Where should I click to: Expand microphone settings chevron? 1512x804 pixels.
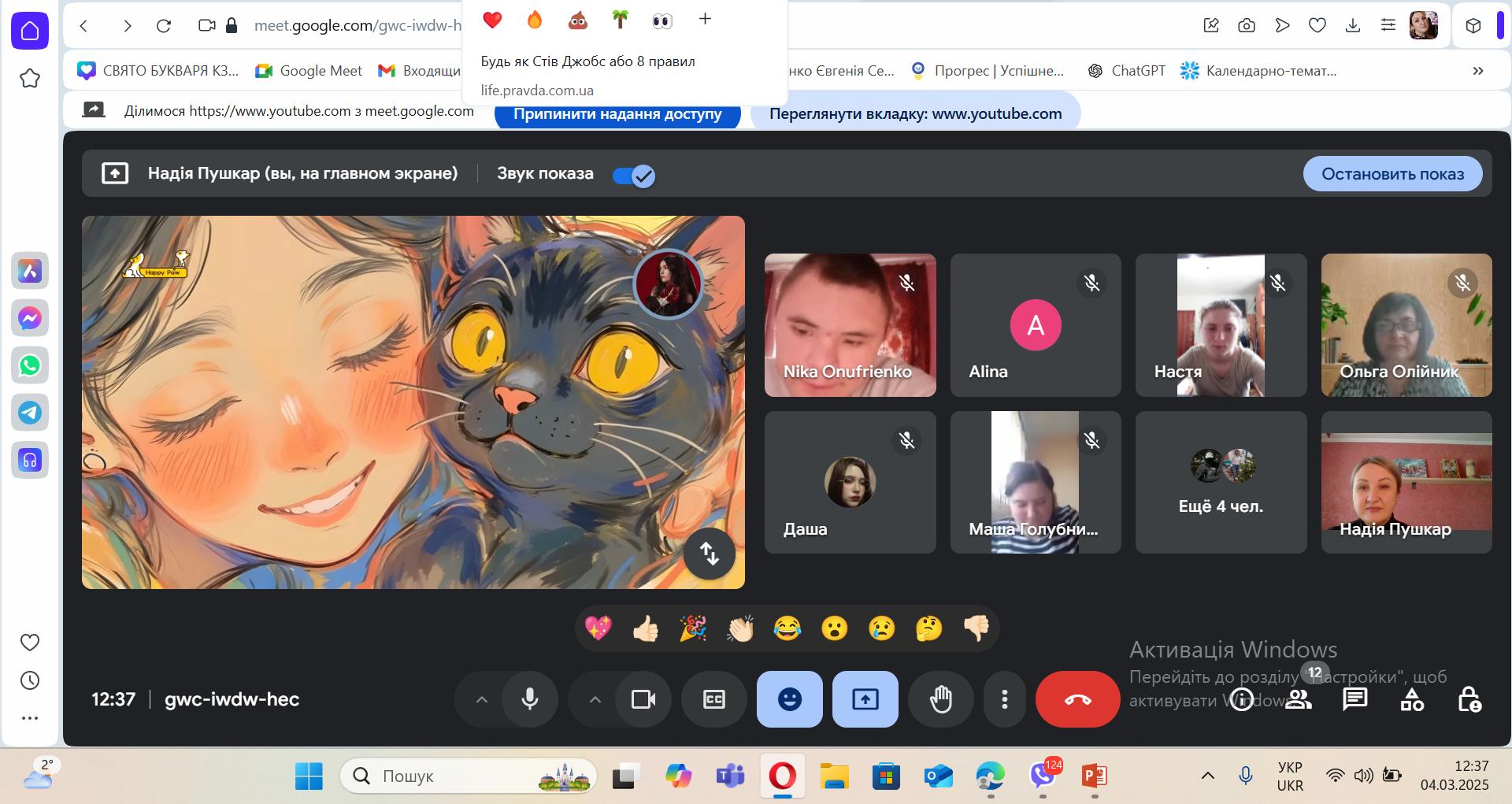482,699
